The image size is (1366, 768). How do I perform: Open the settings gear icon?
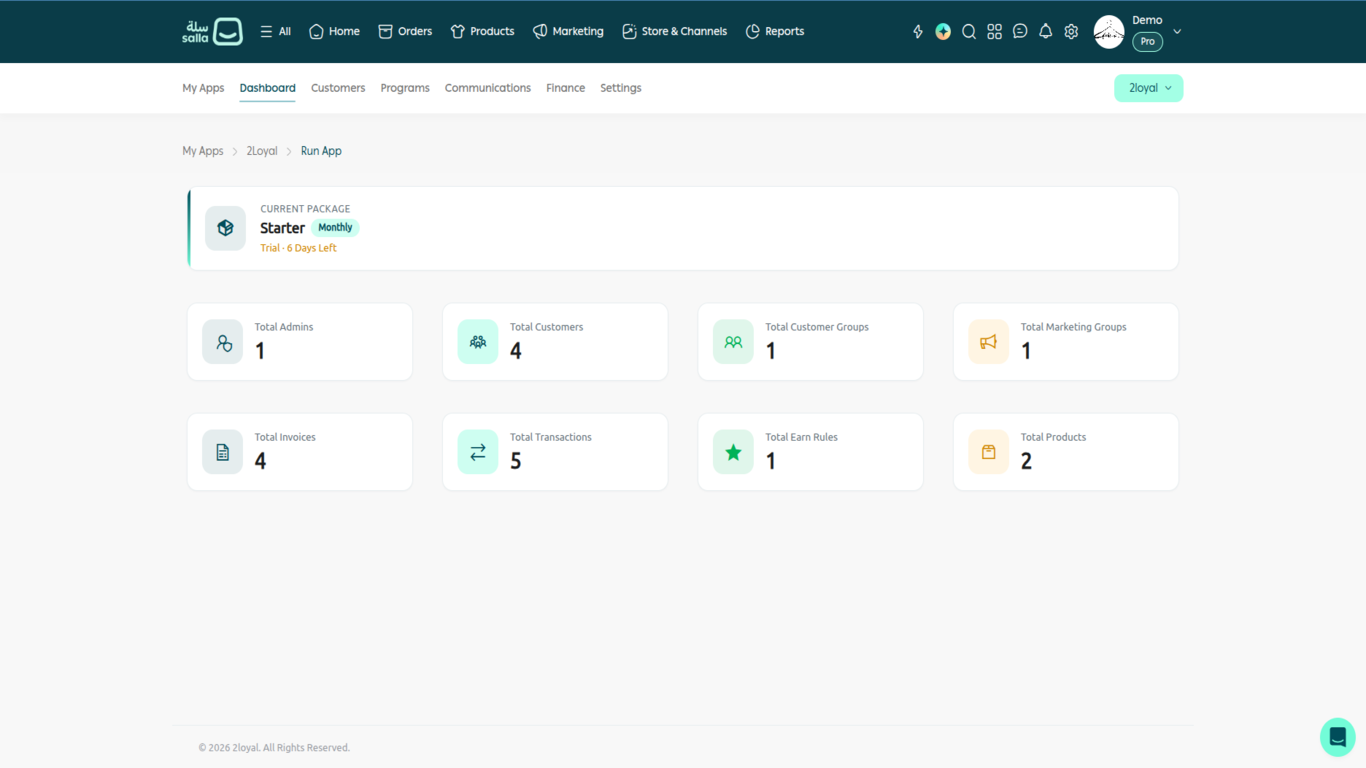tap(1071, 32)
